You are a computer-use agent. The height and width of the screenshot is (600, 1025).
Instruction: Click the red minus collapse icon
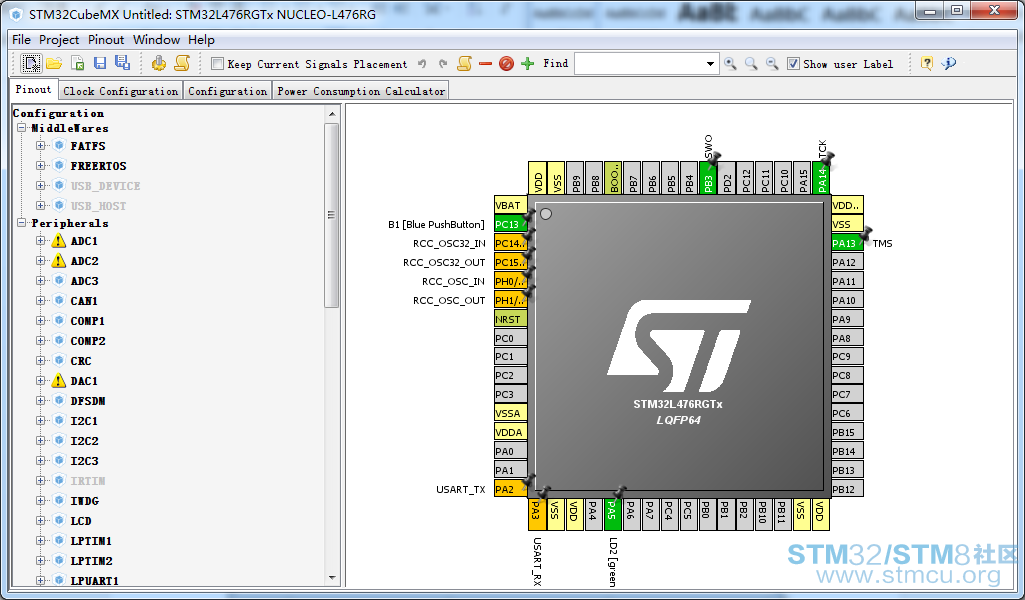click(485, 64)
